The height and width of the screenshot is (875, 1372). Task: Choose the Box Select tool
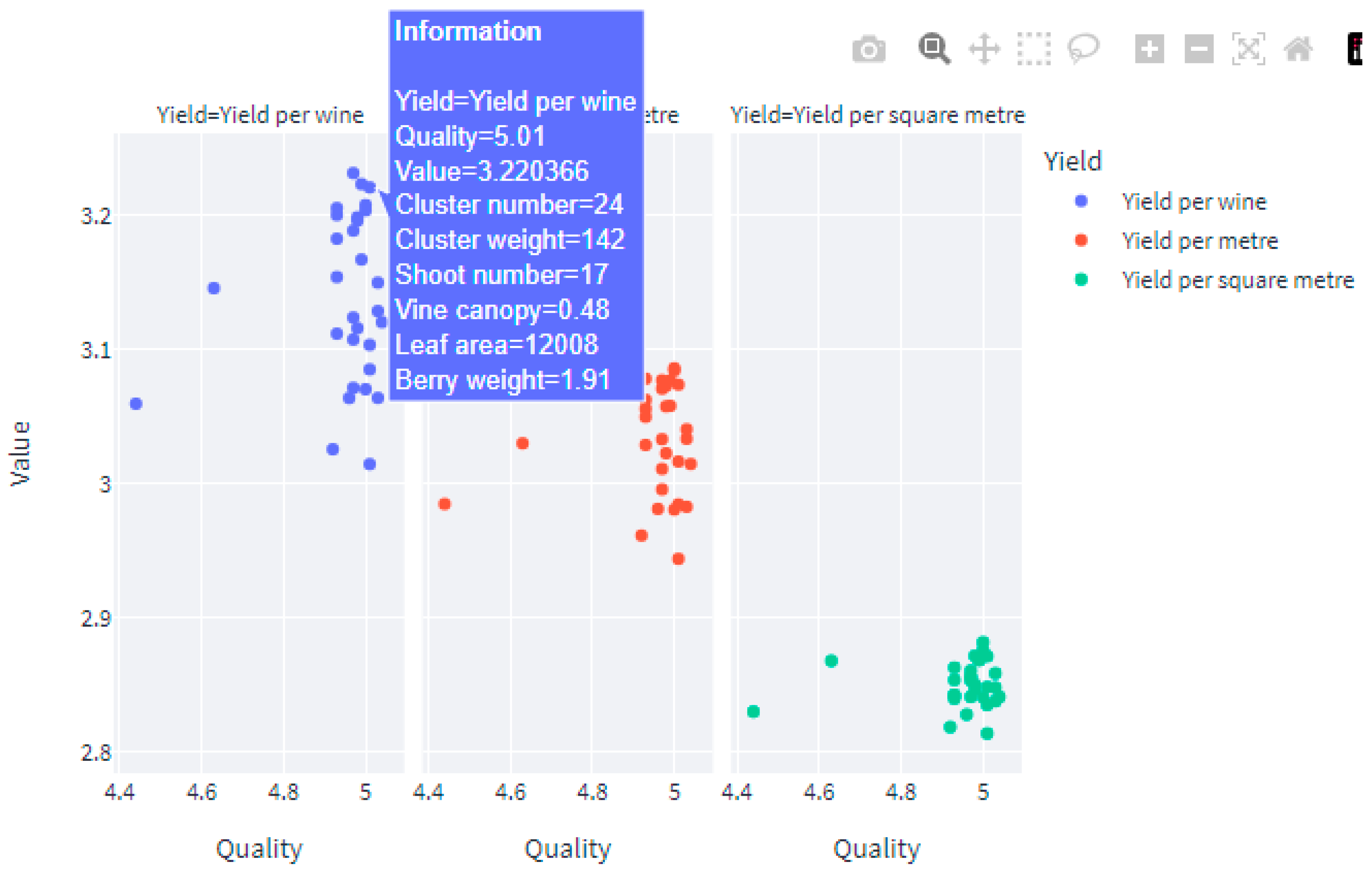coord(1033,49)
